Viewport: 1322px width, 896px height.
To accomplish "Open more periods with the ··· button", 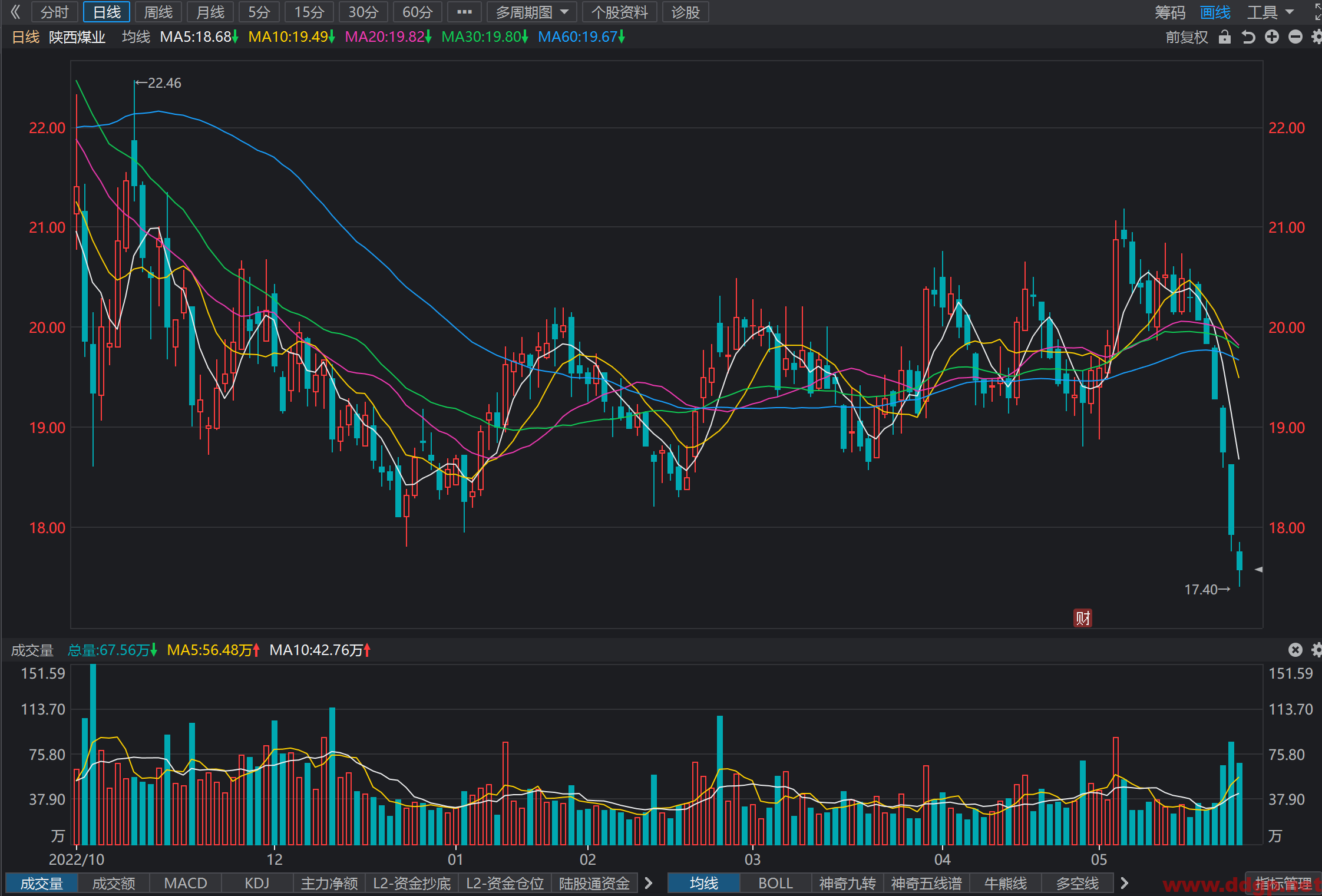I will point(464,12).
